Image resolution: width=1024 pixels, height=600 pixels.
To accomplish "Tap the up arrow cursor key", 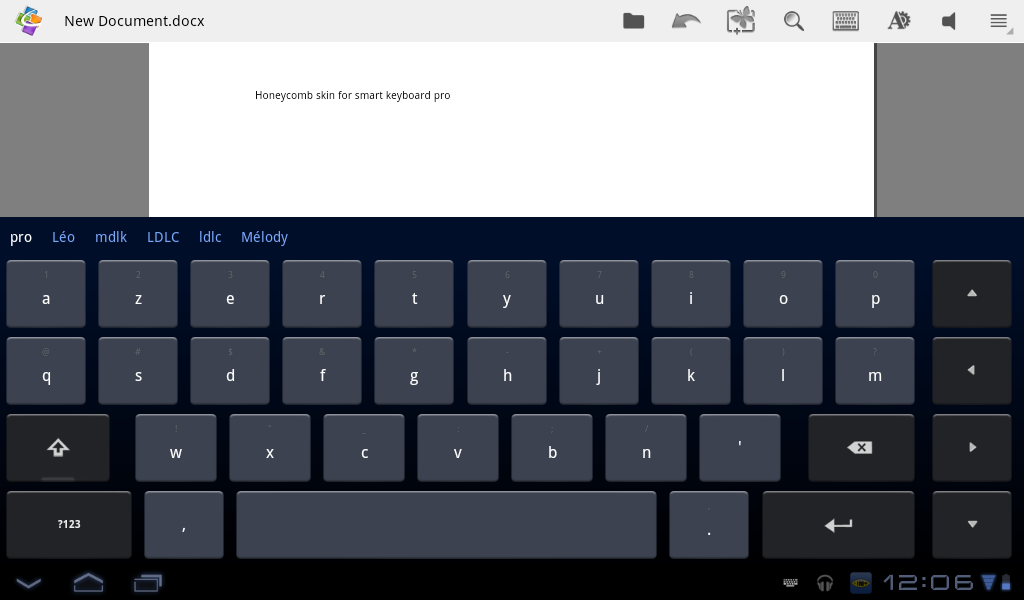I will coord(972,294).
